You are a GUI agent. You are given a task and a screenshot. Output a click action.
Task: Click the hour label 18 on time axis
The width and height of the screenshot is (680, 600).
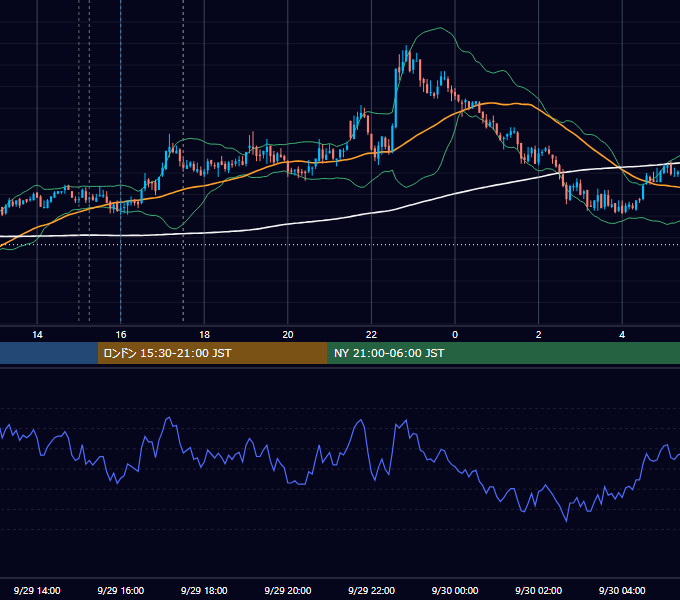pos(204,335)
